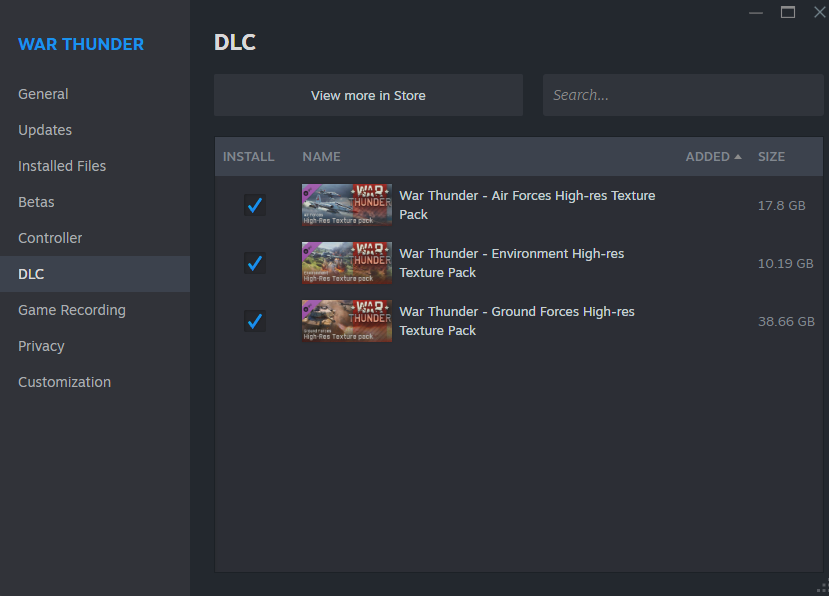This screenshot has height=596, width=829.
Task: Click the Air Forces texture pack thumbnail
Action: pyautogui.click(x=346, y=205)
